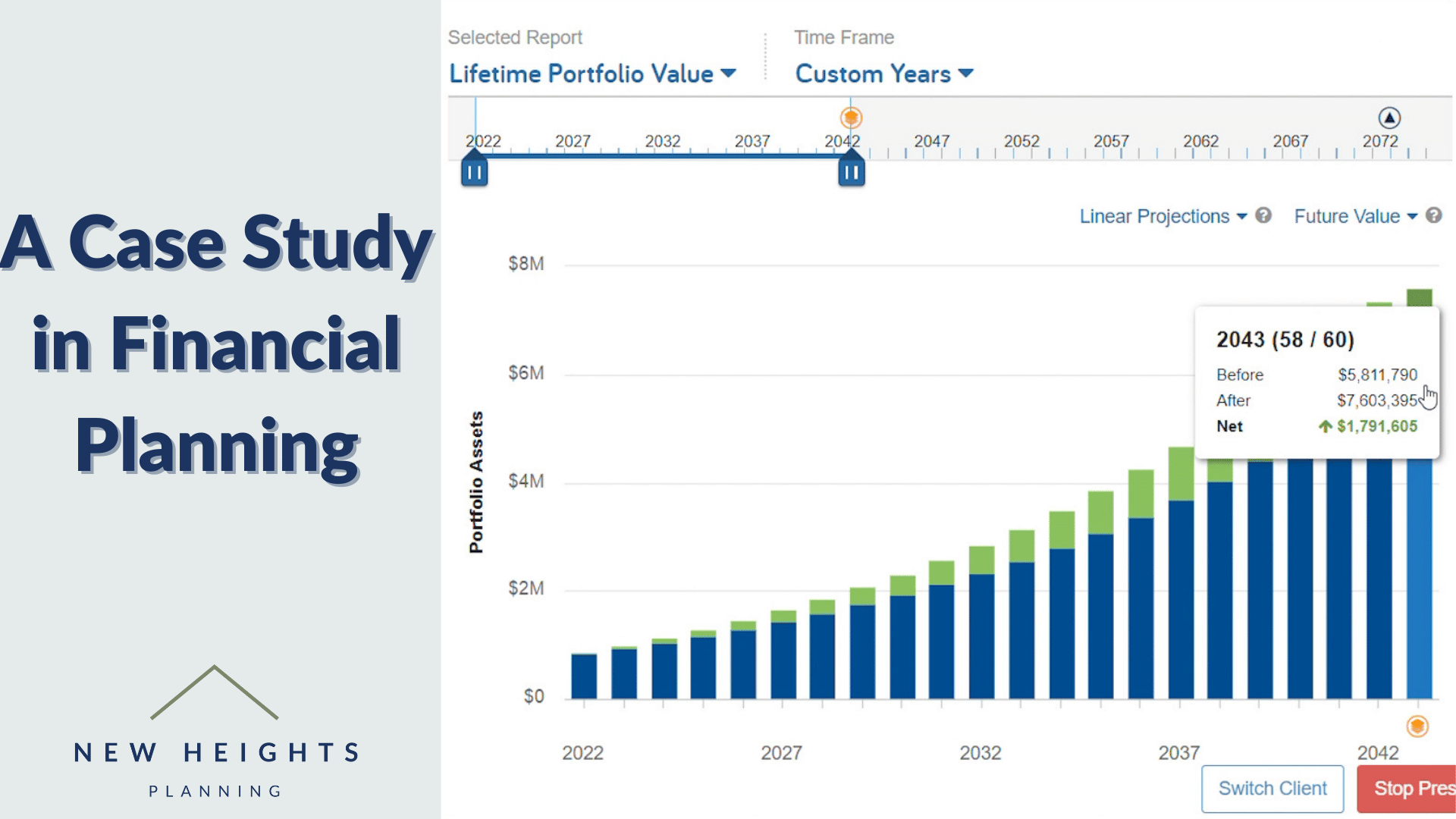Click the $6M y-axis label
Image resolution: width=1456 pixels, height=819 pixels.
click(526, 373)
